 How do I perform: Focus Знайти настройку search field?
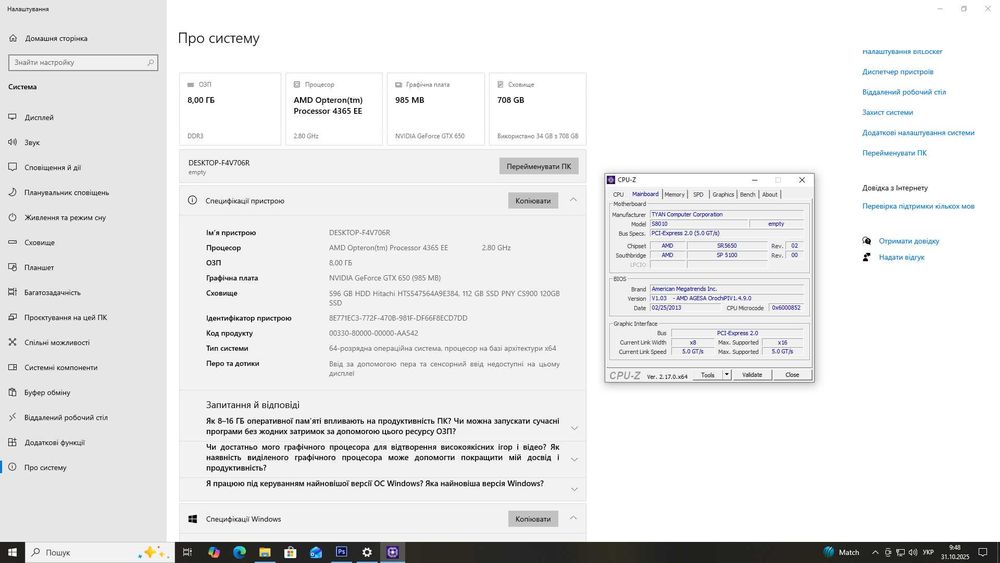(x=83, y=62)
